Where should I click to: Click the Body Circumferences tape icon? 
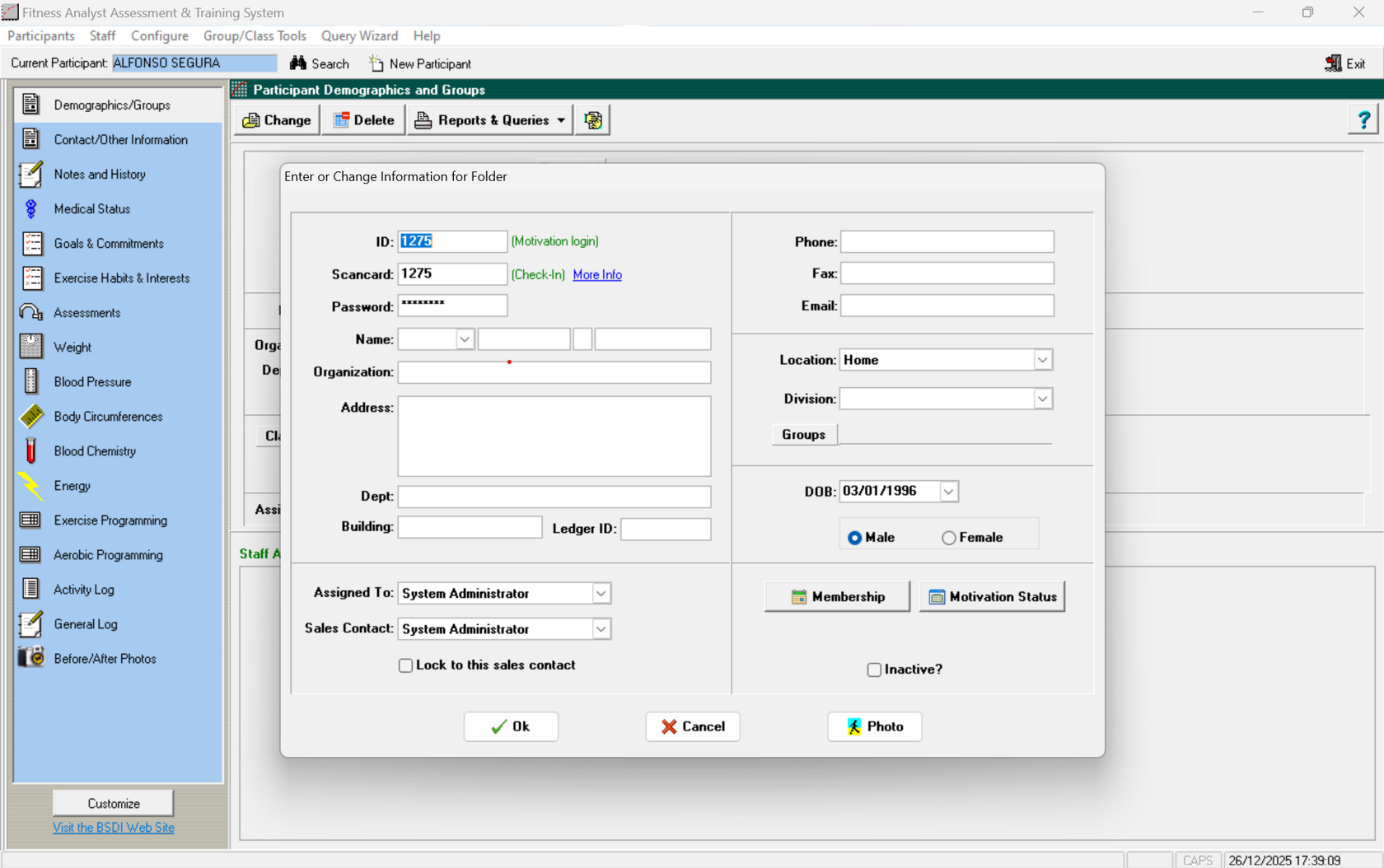click(30, 417)
